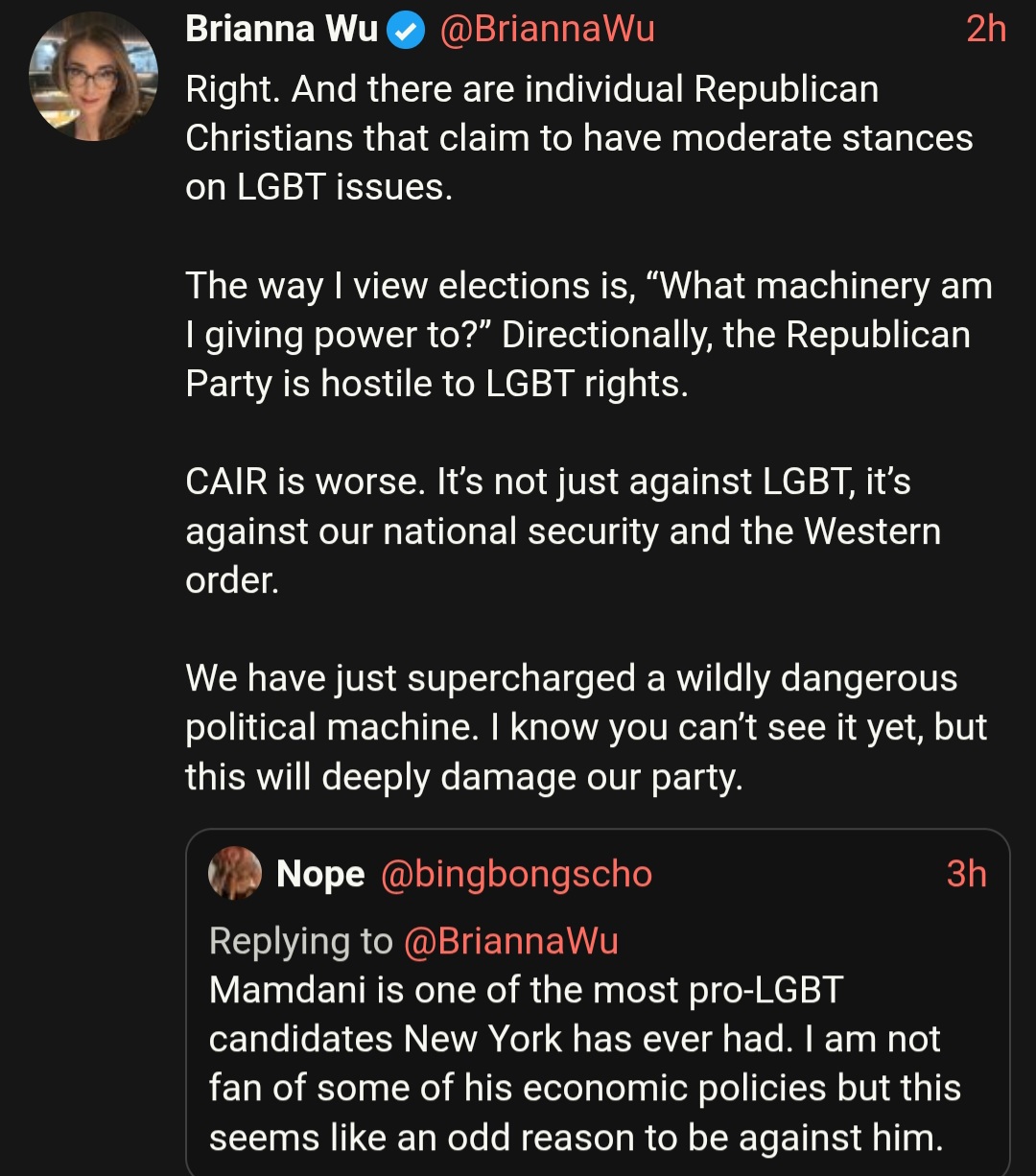The height and width of the screenshot is (1176, 1036).
Task: Click the last line "seems like an odd reason"
Action: point(576,1138)
